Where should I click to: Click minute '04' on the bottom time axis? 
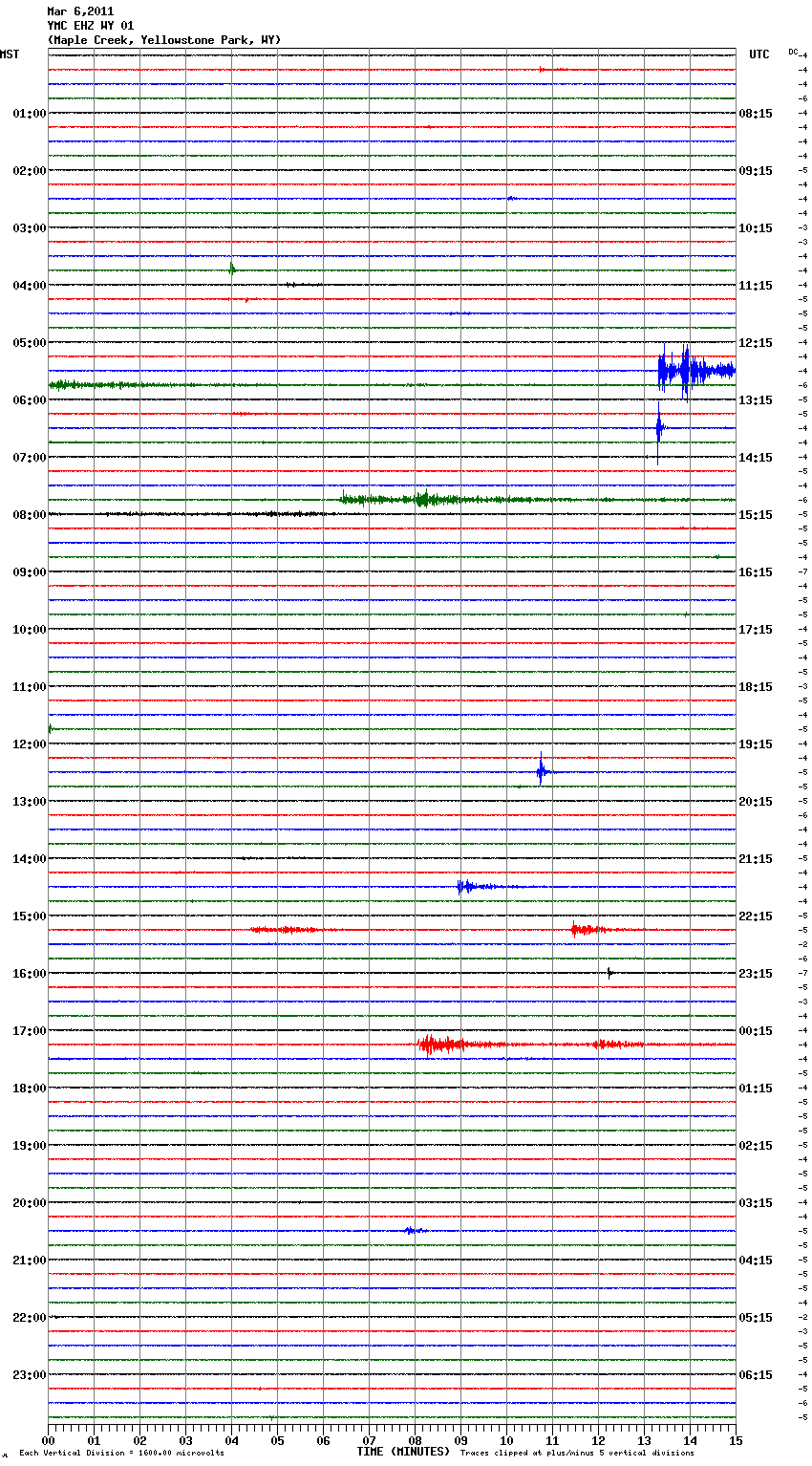231,1440
